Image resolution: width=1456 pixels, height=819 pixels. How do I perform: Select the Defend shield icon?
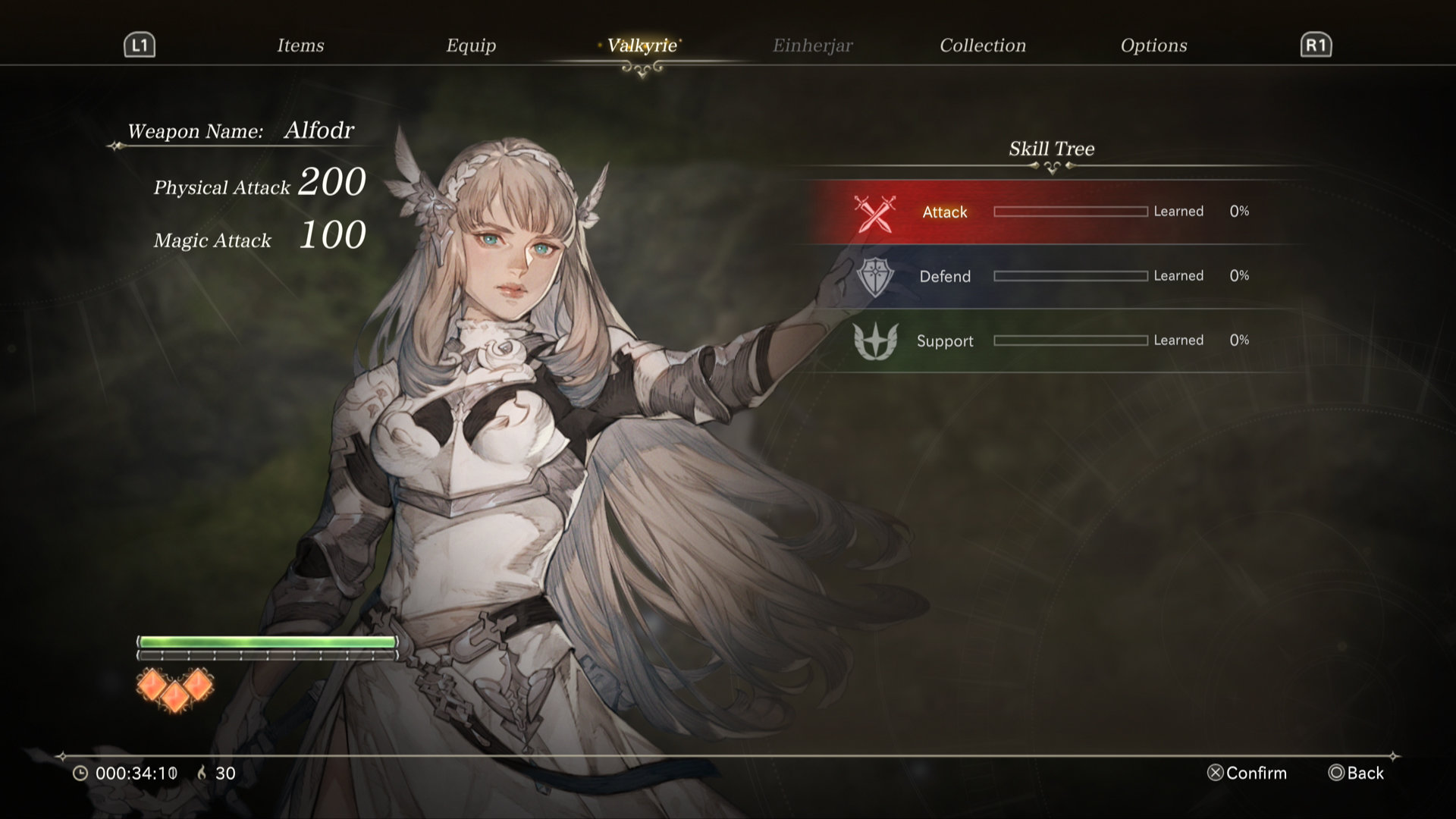(873, 275)
